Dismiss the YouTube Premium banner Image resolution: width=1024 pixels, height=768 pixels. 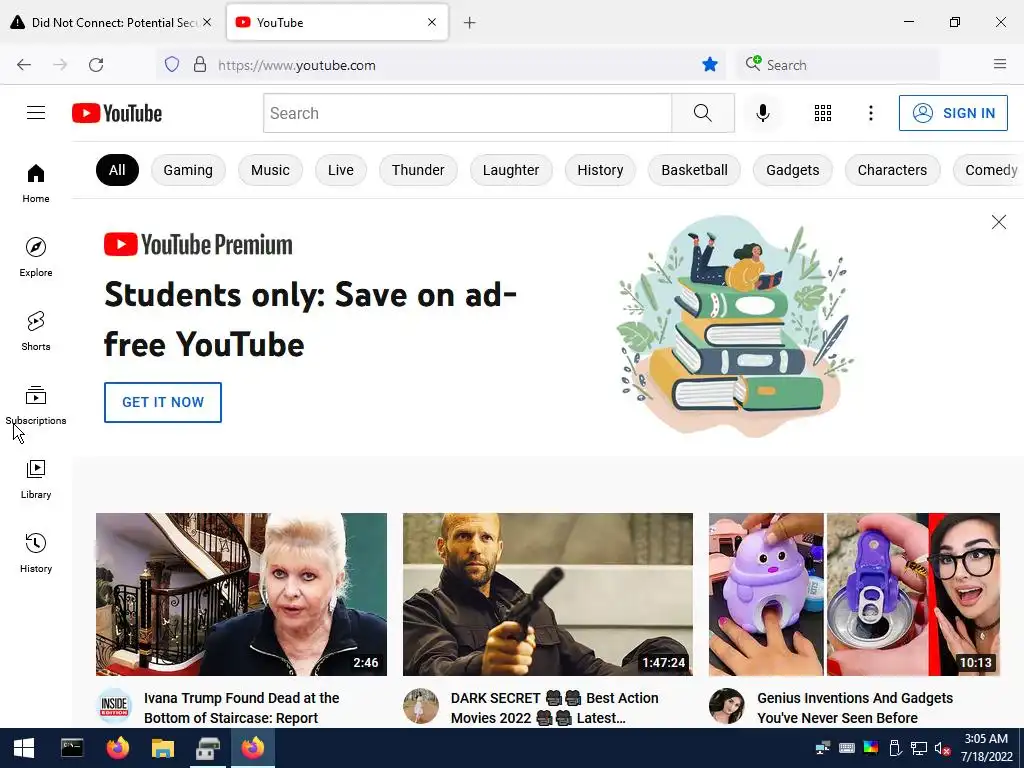point(999,222)
